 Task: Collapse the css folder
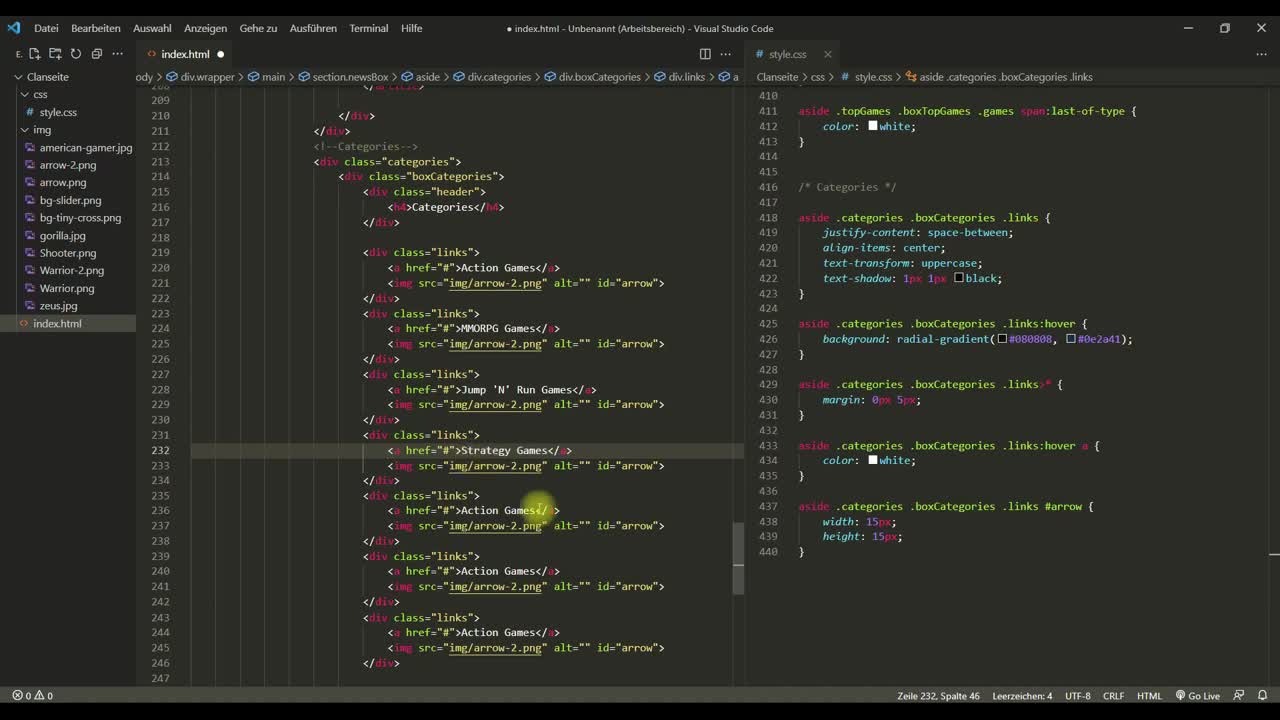(40, 95)
